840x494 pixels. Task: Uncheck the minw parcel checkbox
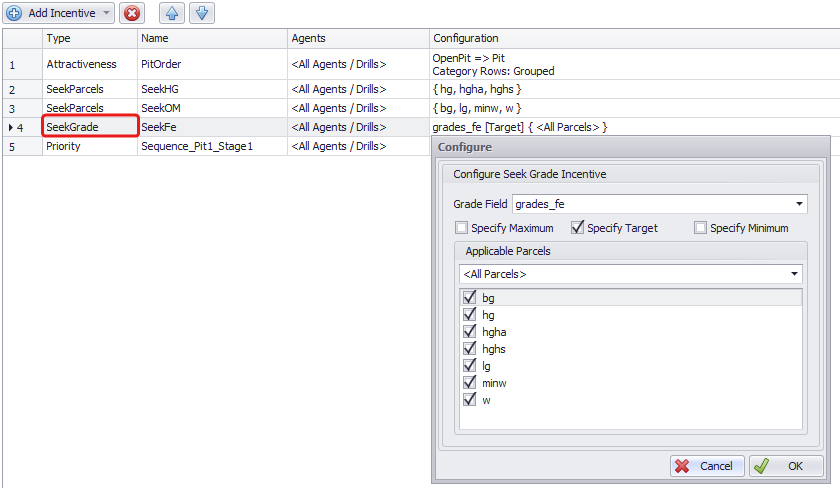click(469, 383)
